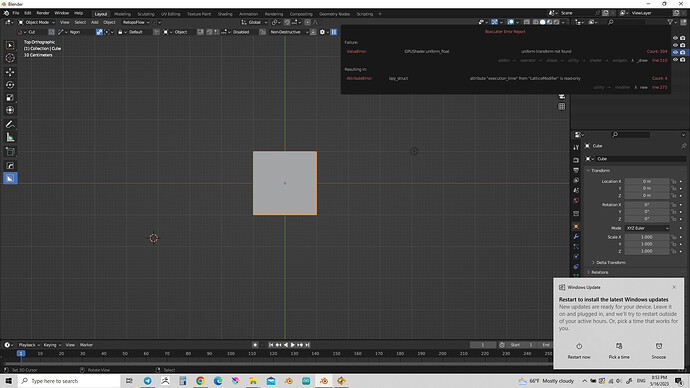The image size is (690, 388).
Task: Switch to rendered viewport shading
Action: [x=557, y=22]
